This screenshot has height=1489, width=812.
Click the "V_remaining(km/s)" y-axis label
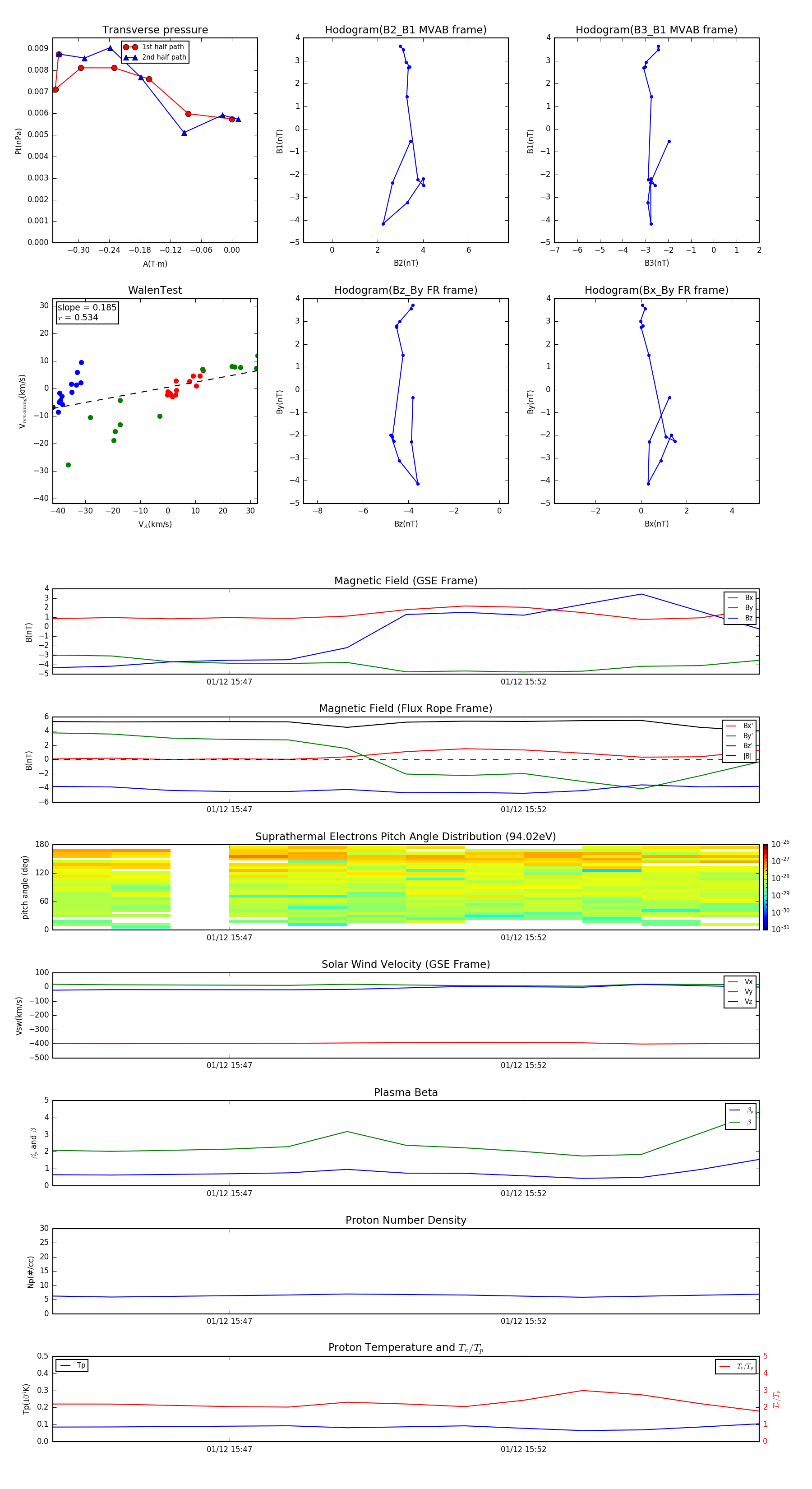pyautogui.click(x=22, y=401)
